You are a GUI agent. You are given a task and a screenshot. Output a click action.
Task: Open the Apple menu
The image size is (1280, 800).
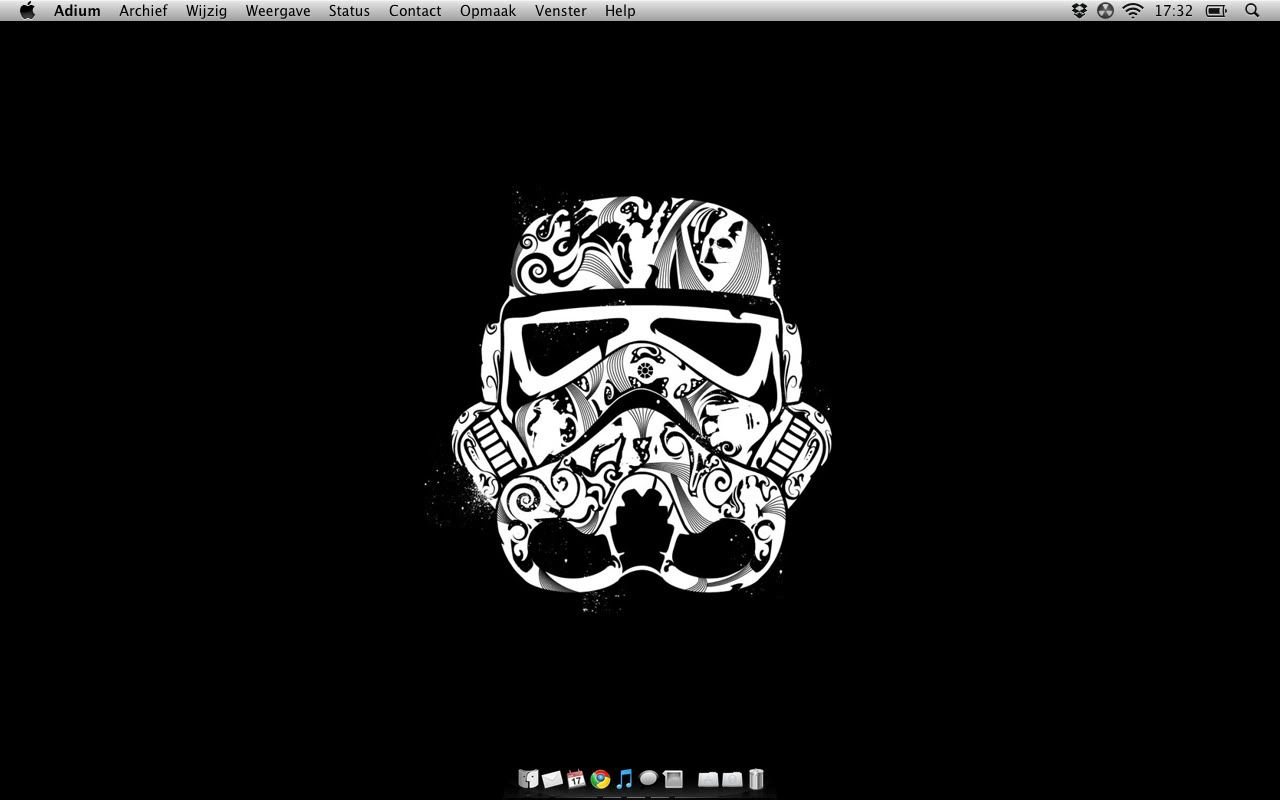(27, 11)
